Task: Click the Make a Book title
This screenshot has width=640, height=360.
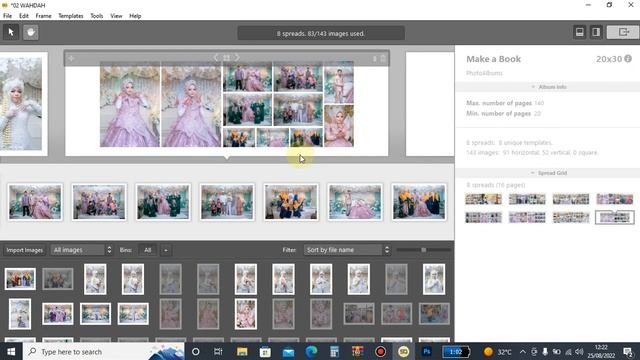Action: pyautogui.click(x=493, y=59)
